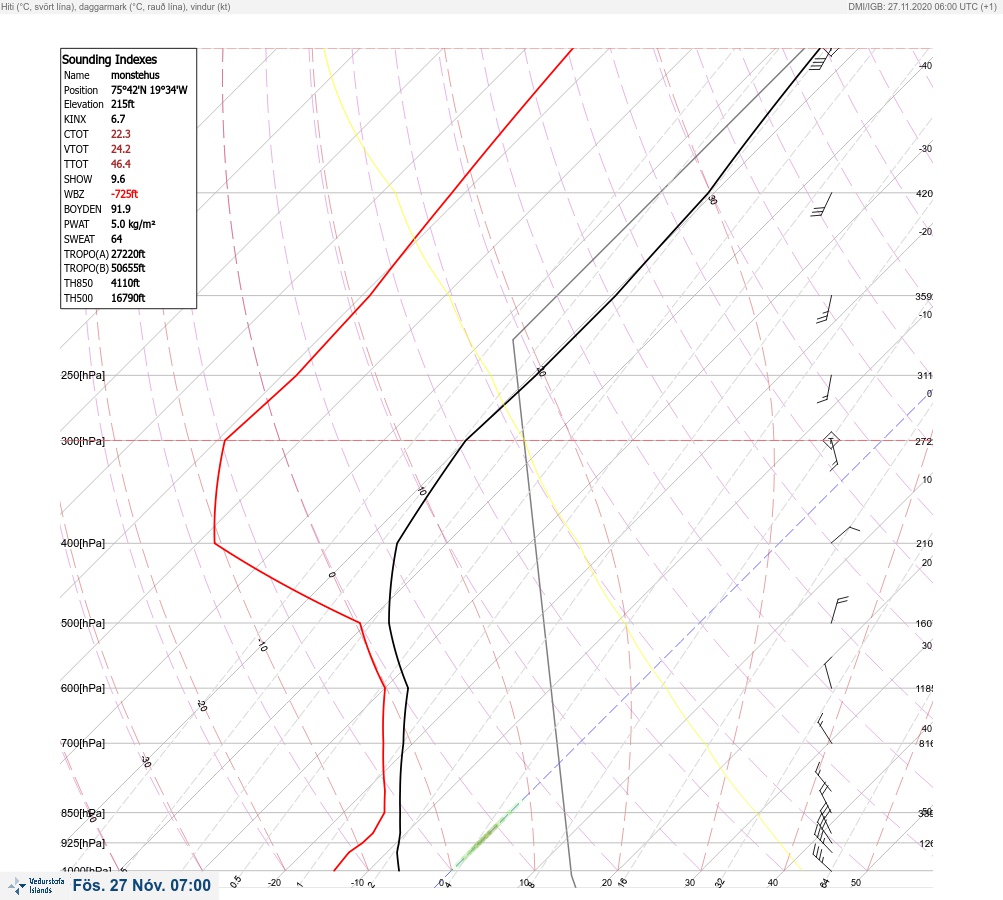
Task: Click the 210 height label on right
Action: pyautogui.click(x=924, y=543)
